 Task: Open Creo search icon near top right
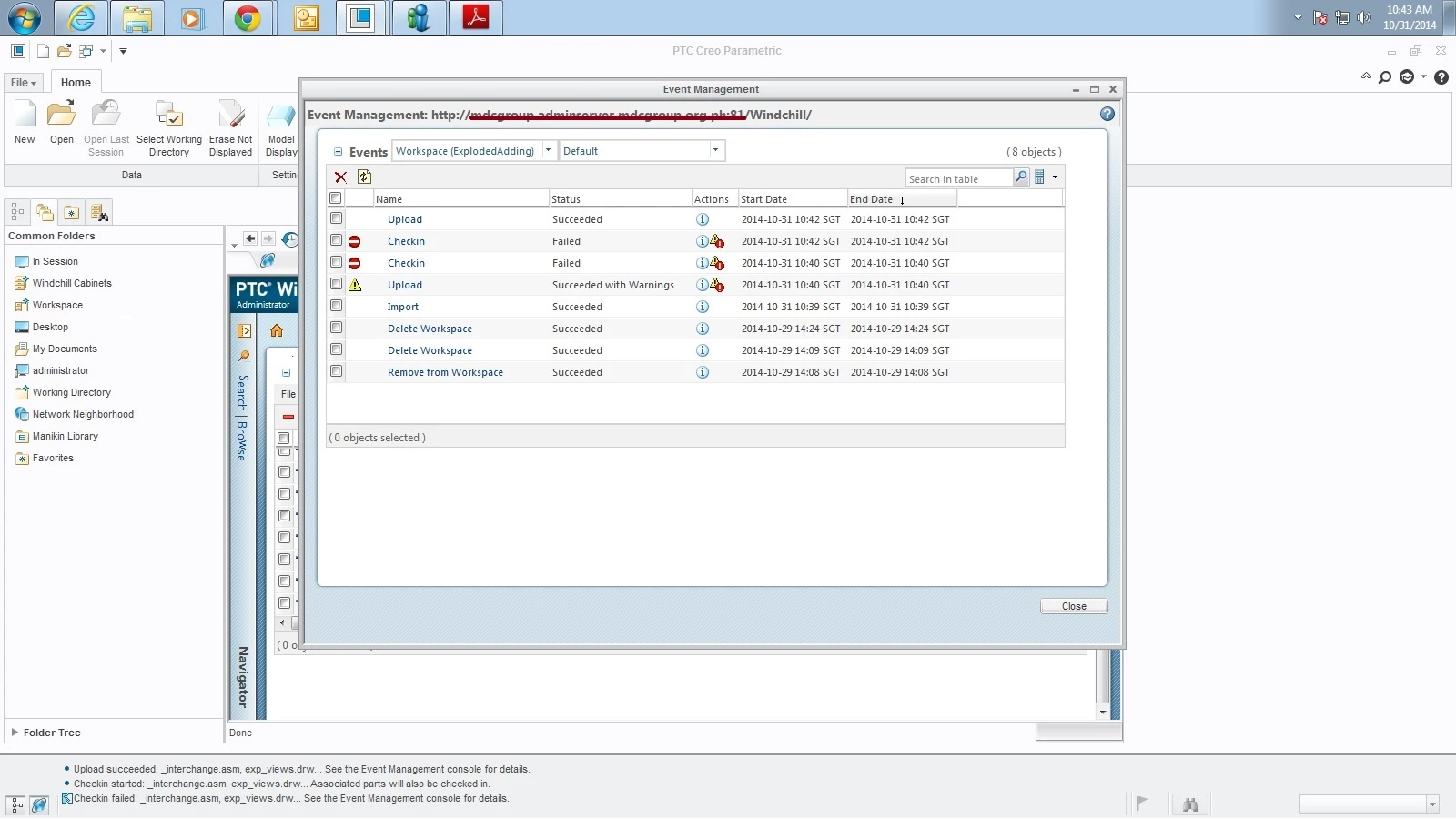[1385, 77]
